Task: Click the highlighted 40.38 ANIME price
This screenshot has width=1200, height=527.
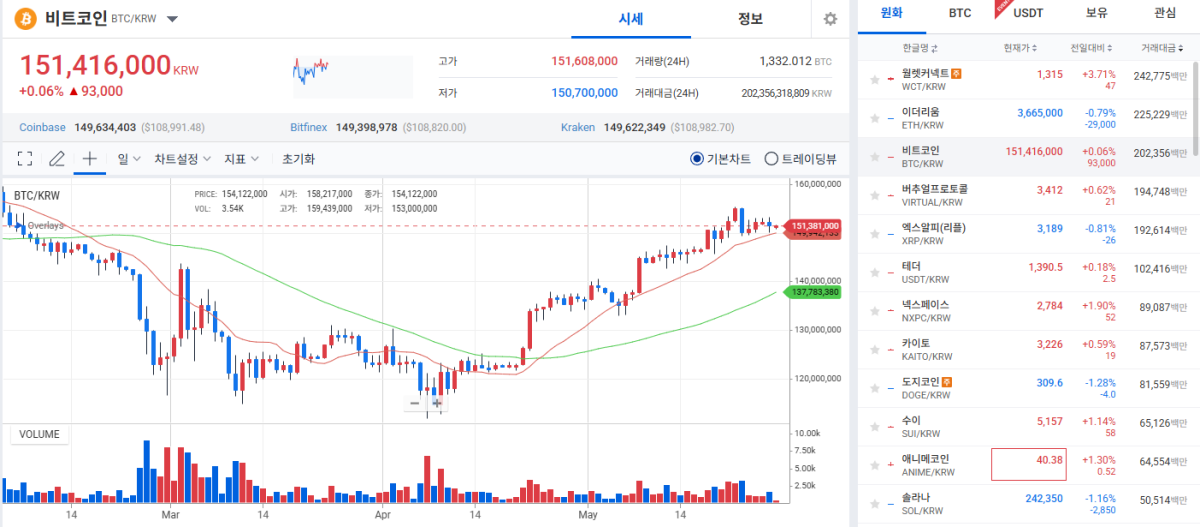Action: (x=1030, y=465)
